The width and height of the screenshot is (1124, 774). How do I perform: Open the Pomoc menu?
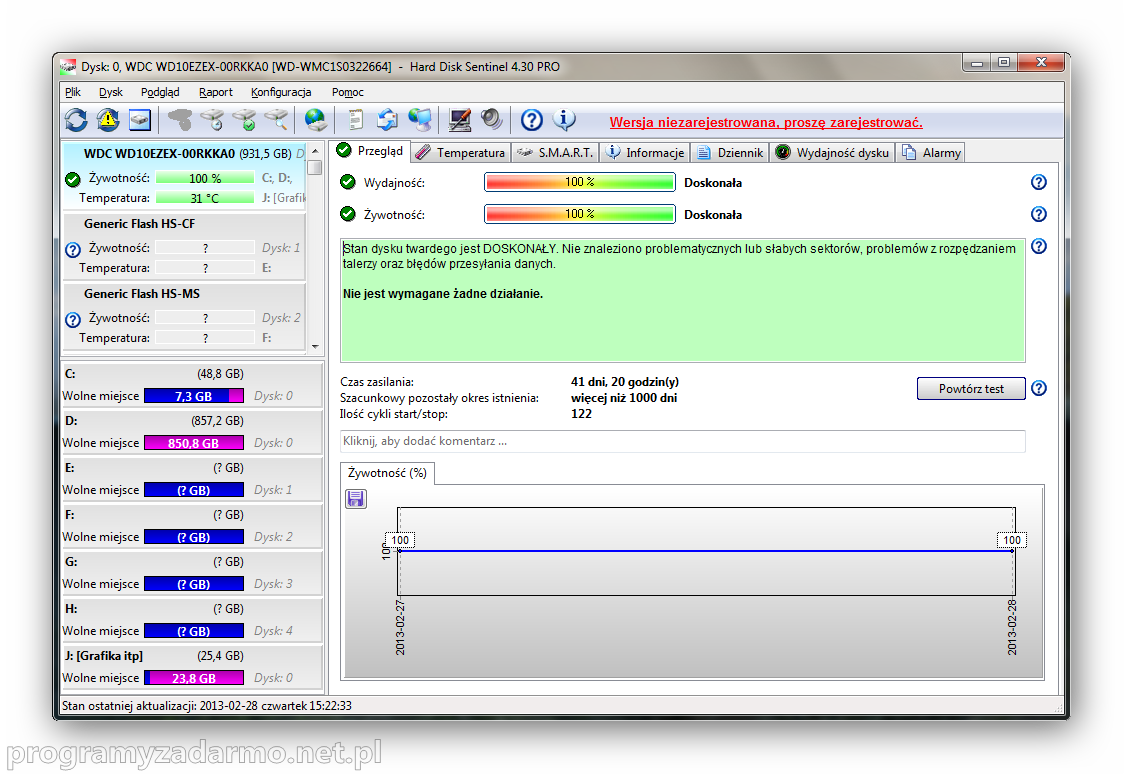(348, 92)
